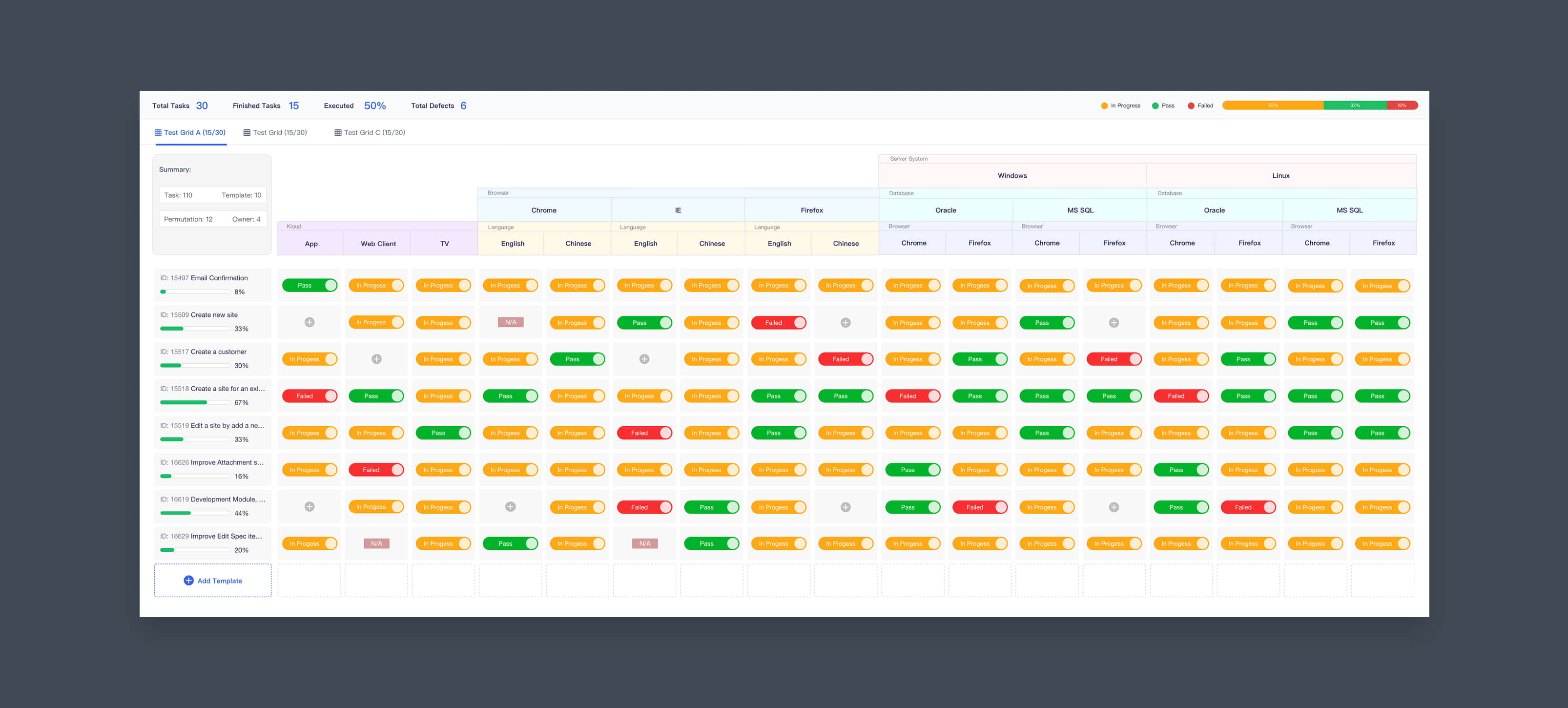Click plus icon in Create new site App cell

309,322
